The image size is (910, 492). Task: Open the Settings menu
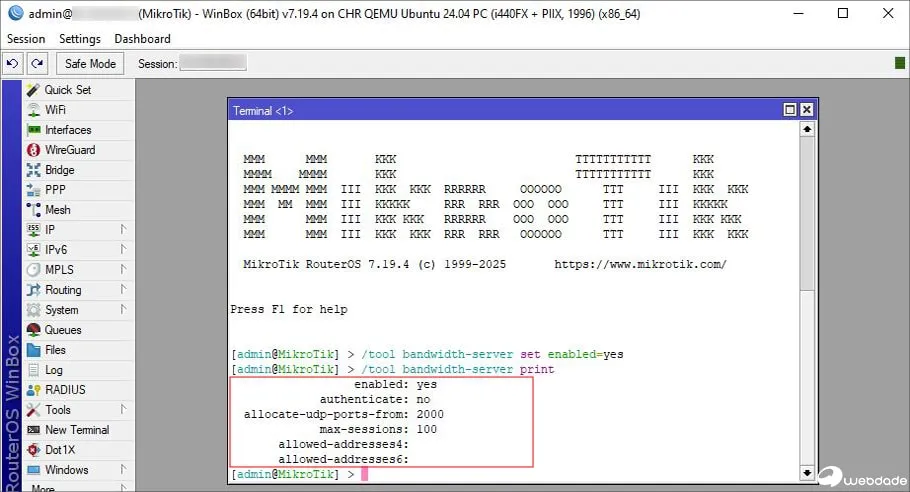[80, 39]
